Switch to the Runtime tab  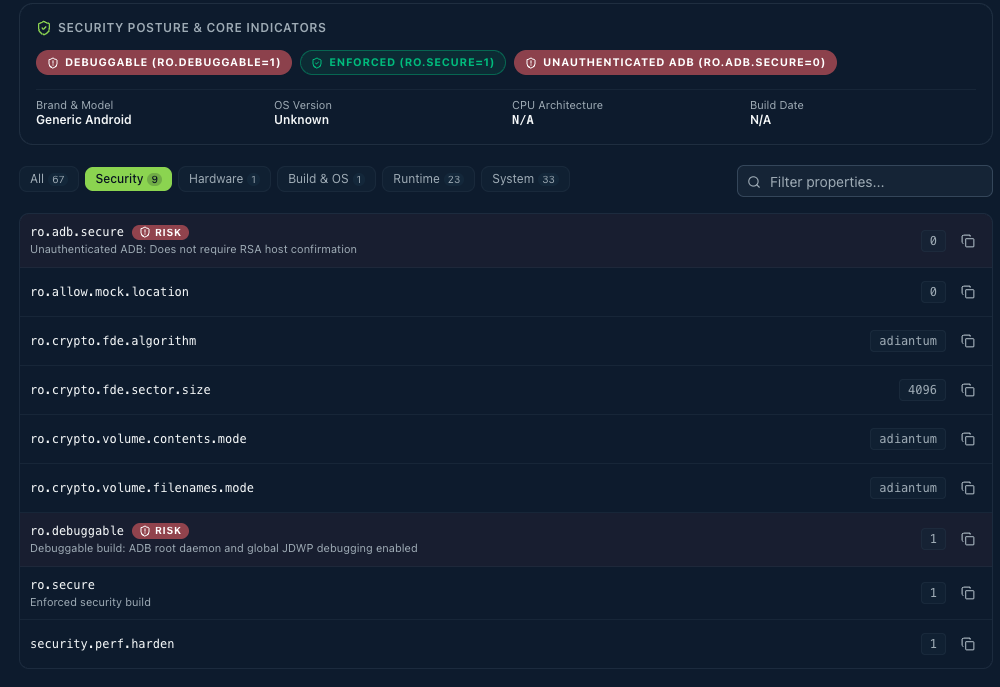(x=428, y=179)
